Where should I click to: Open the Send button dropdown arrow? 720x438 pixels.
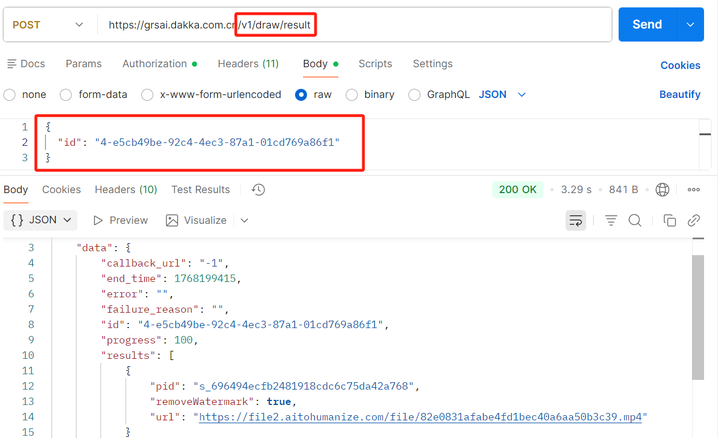point(690,25)
